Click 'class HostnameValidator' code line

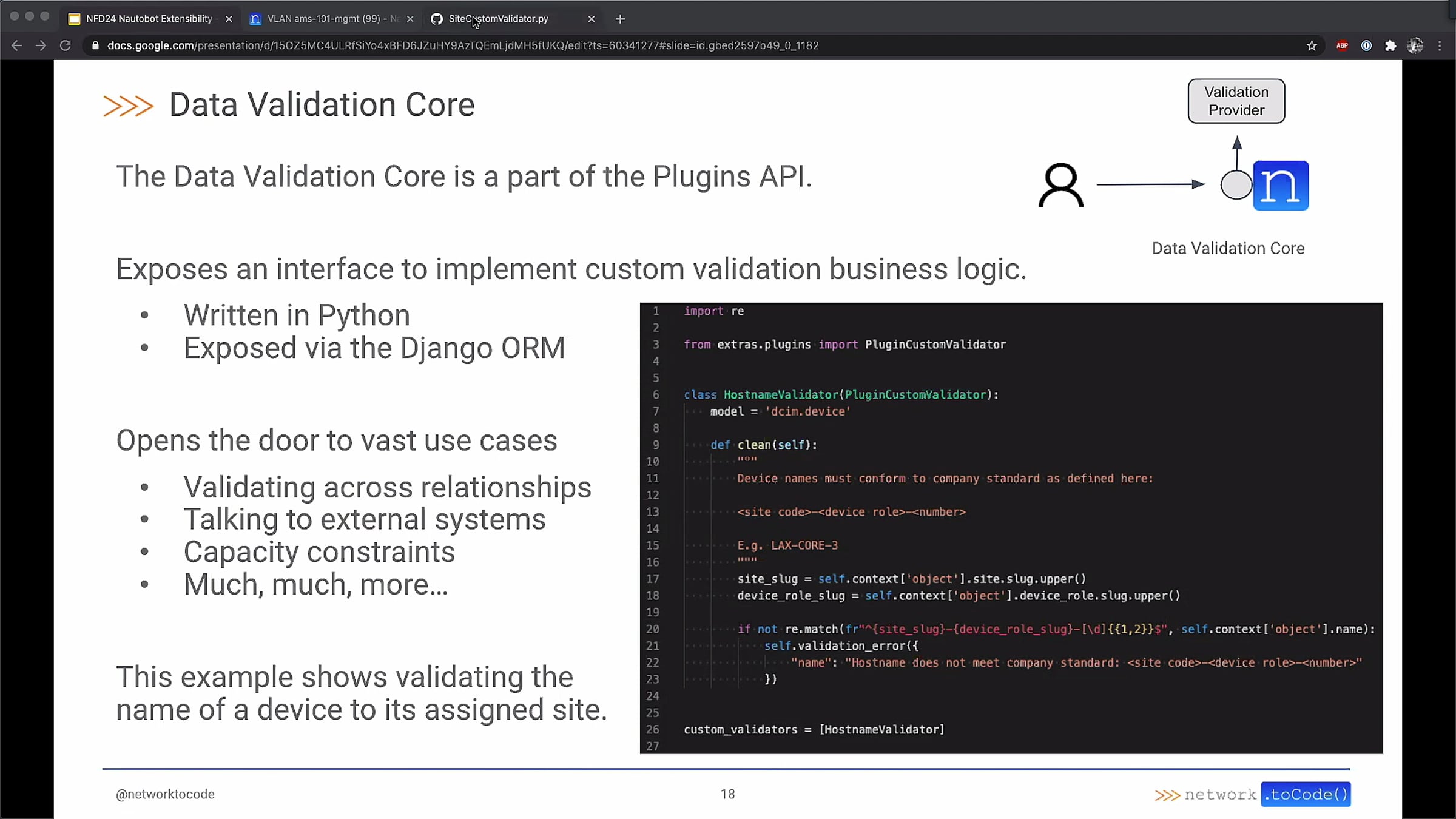coord(841,395)
